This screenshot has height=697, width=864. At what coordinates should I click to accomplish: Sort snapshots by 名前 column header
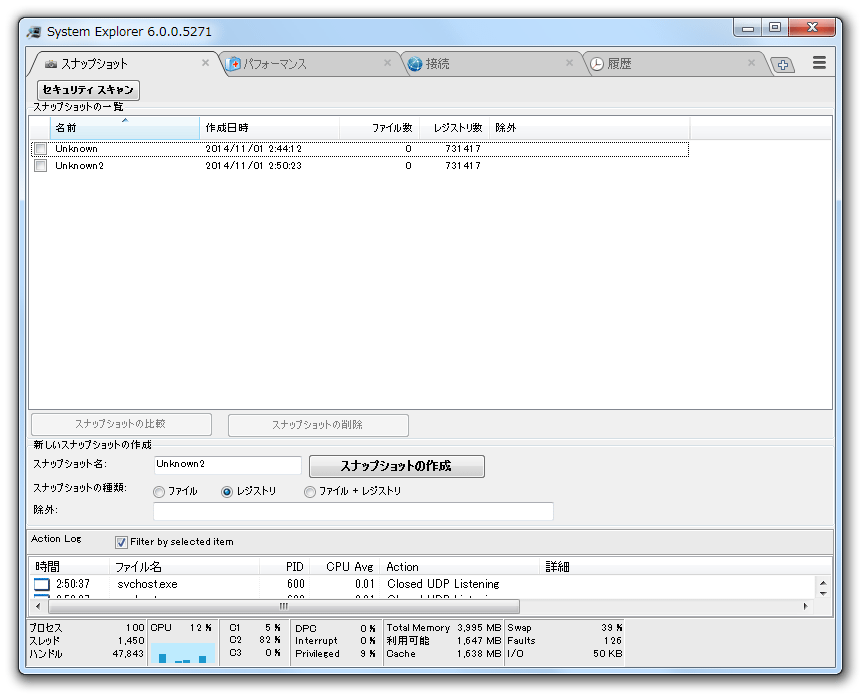(x=125, y=128)
